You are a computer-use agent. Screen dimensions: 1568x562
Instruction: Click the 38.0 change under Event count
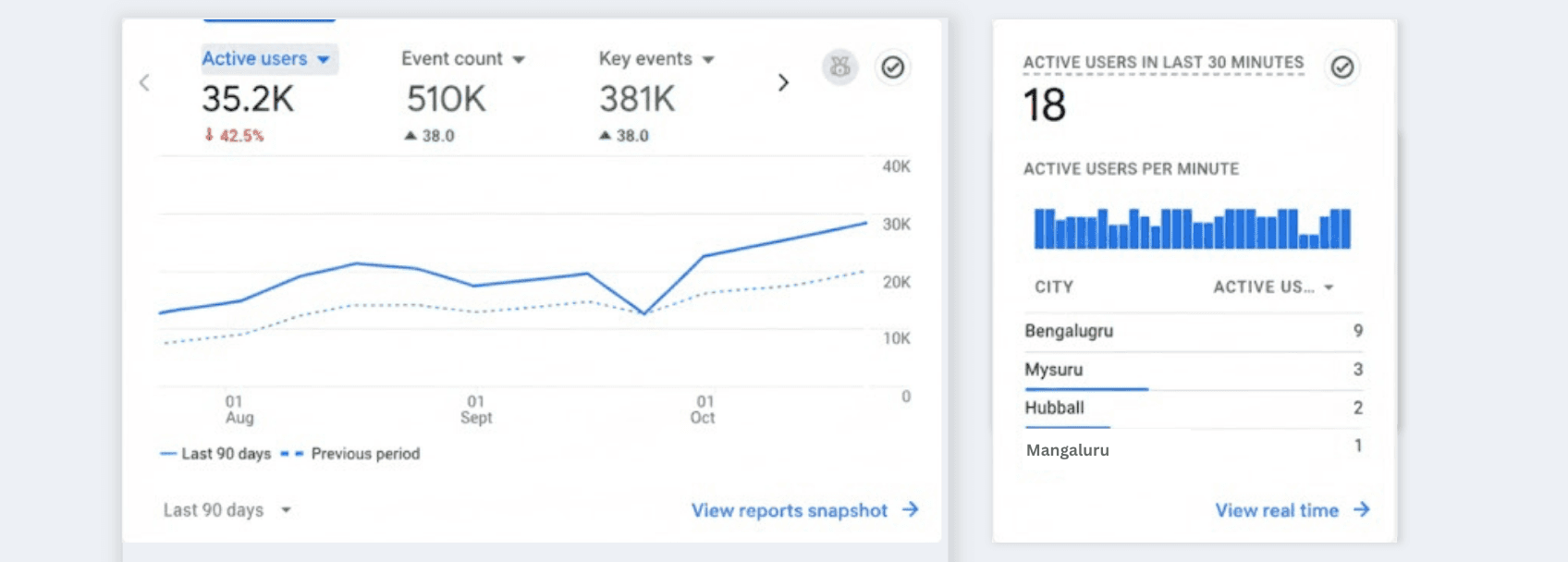429,136
